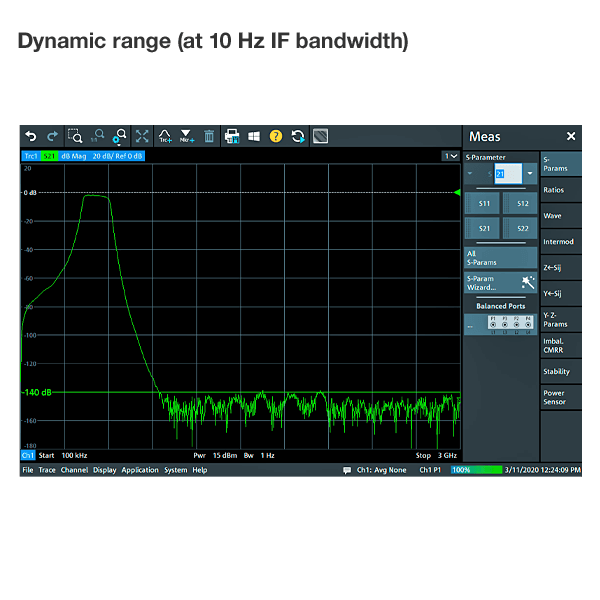Click the print icon
Viewport: 600px width, 600px height.
pyautogui.click(x=232, y=136)
